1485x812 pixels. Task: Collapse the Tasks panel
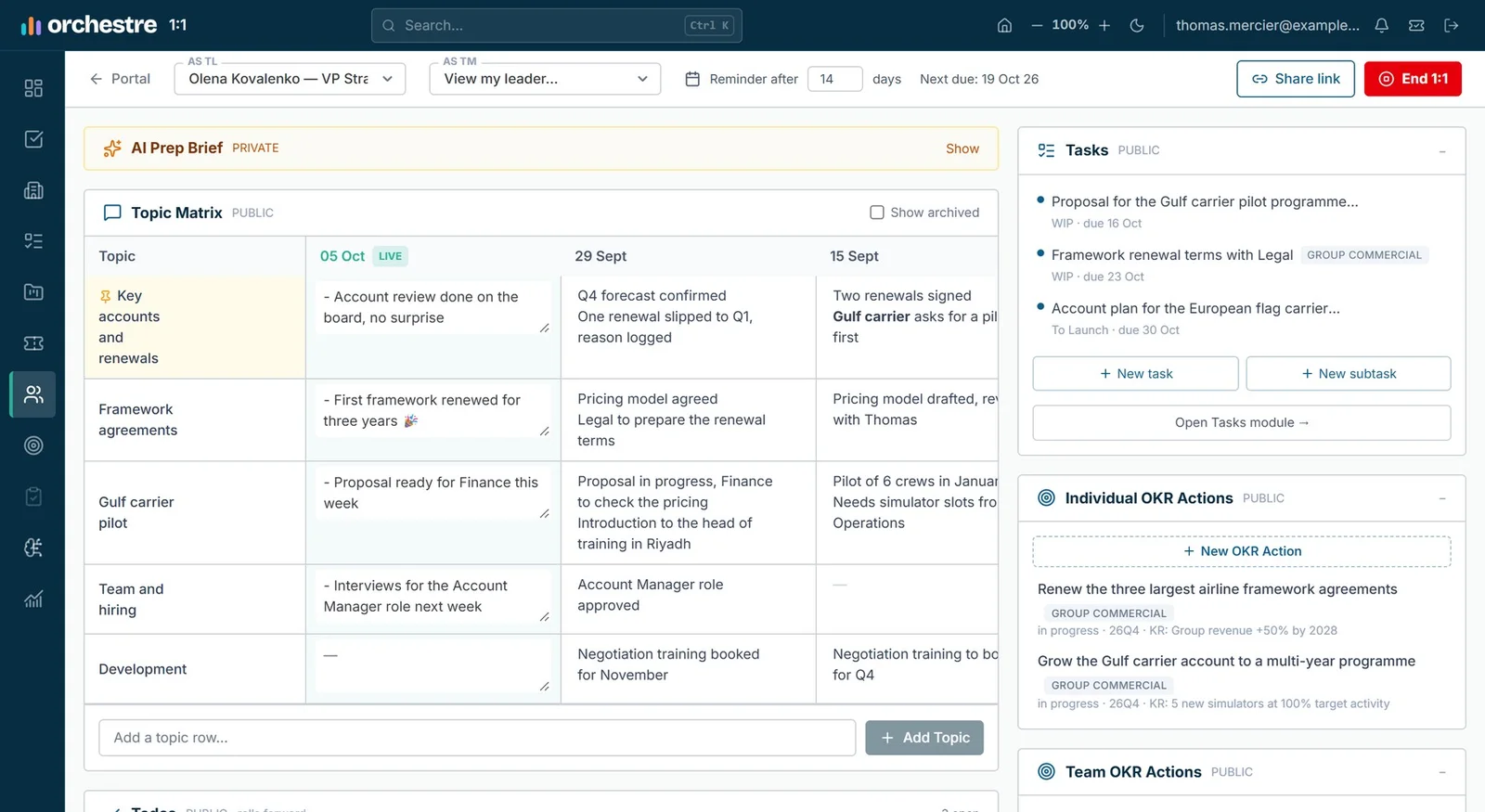click(x=1442, y=151)
